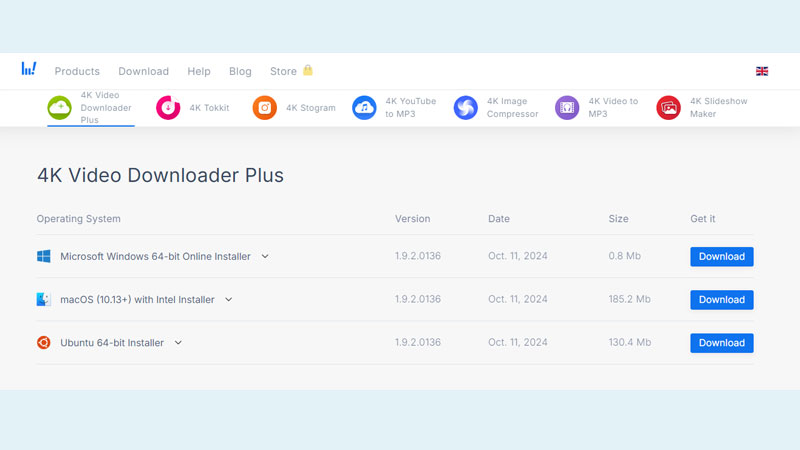This screenshot has height=450, width=800.
Task: Click the 4K Stogram camera icon
Action: pos(264,108)
